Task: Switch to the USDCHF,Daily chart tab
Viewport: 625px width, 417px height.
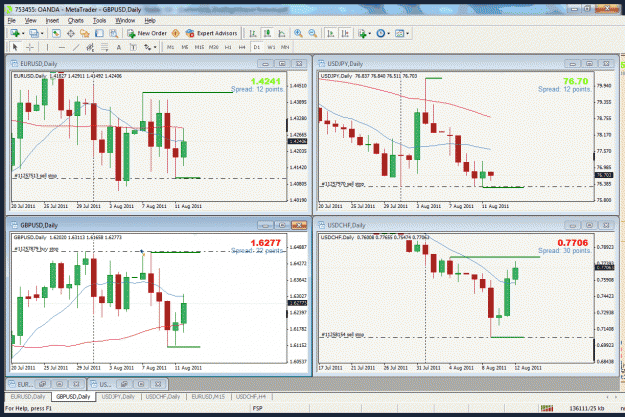Action: [x=163, y=397]
